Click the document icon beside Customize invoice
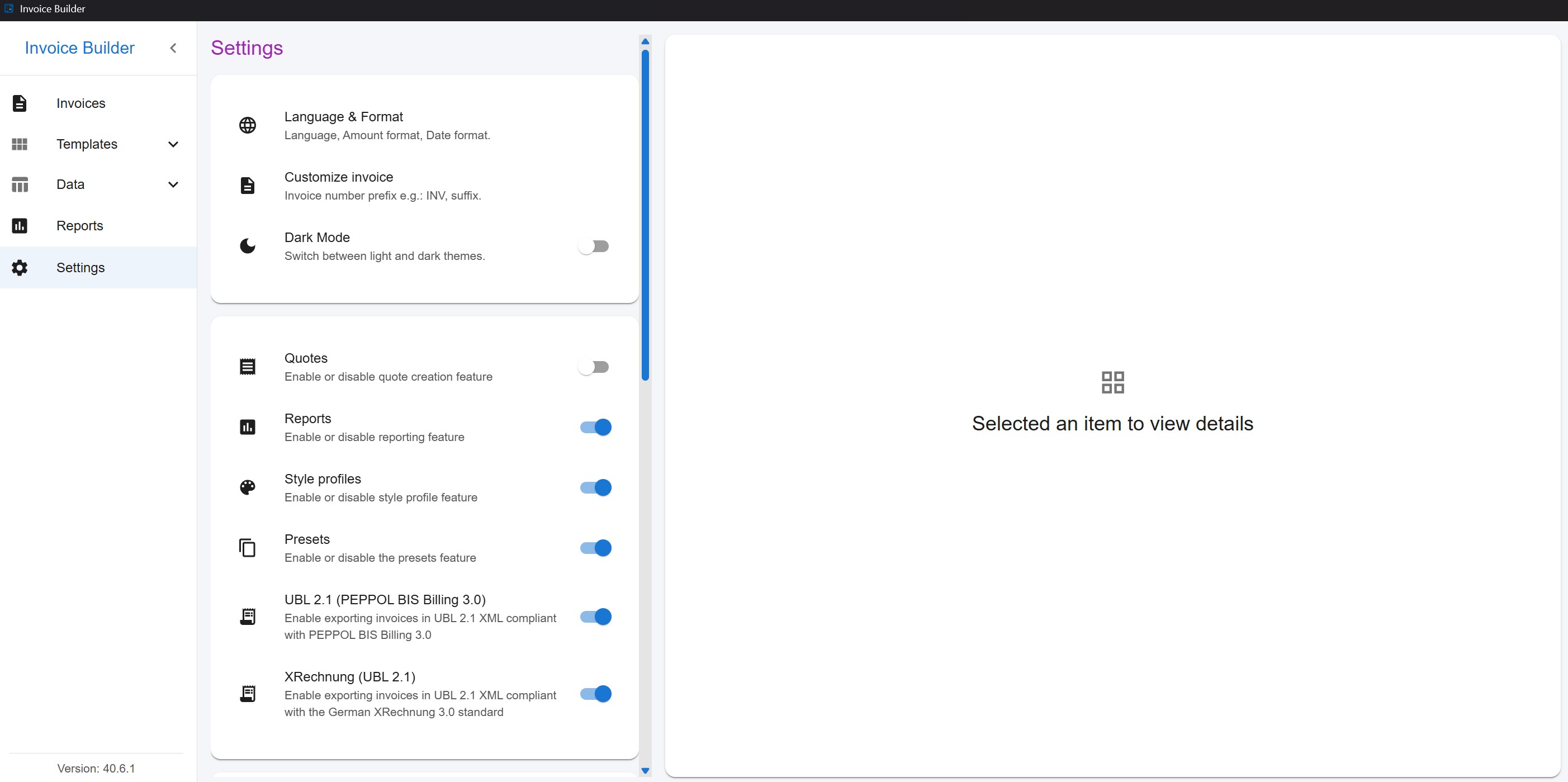This screenshot has height=782, width=1568. click(x=247, y=186)
